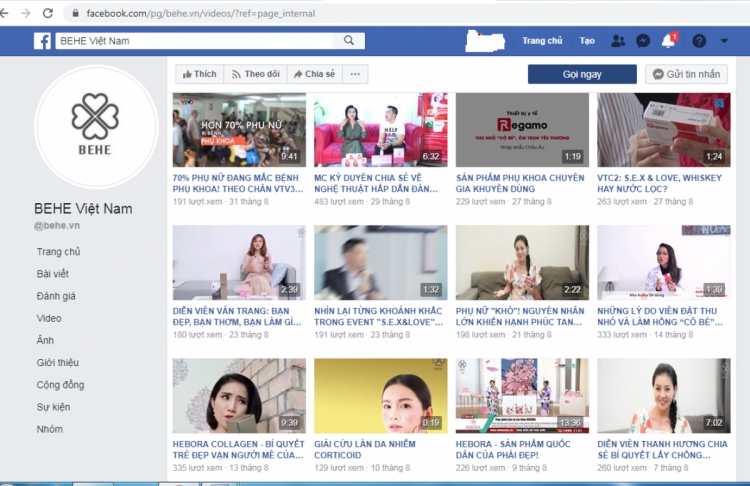This screenshot has width=750, height=486.
Task: Open the three-dots more options button
Action: (355, 74)
